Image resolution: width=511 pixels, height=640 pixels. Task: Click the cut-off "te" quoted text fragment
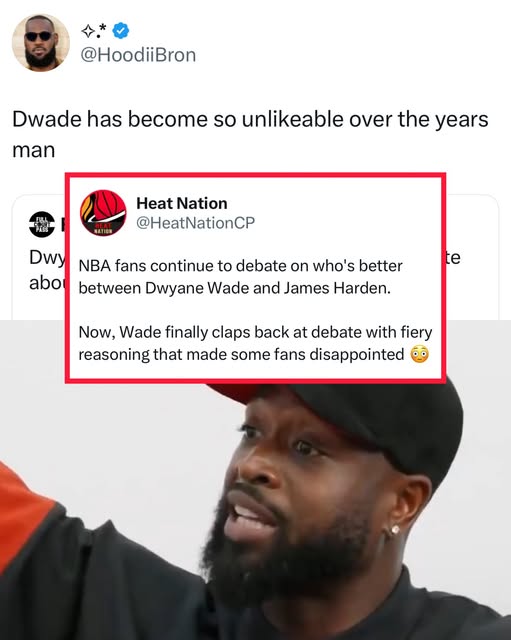click(453, 258)
